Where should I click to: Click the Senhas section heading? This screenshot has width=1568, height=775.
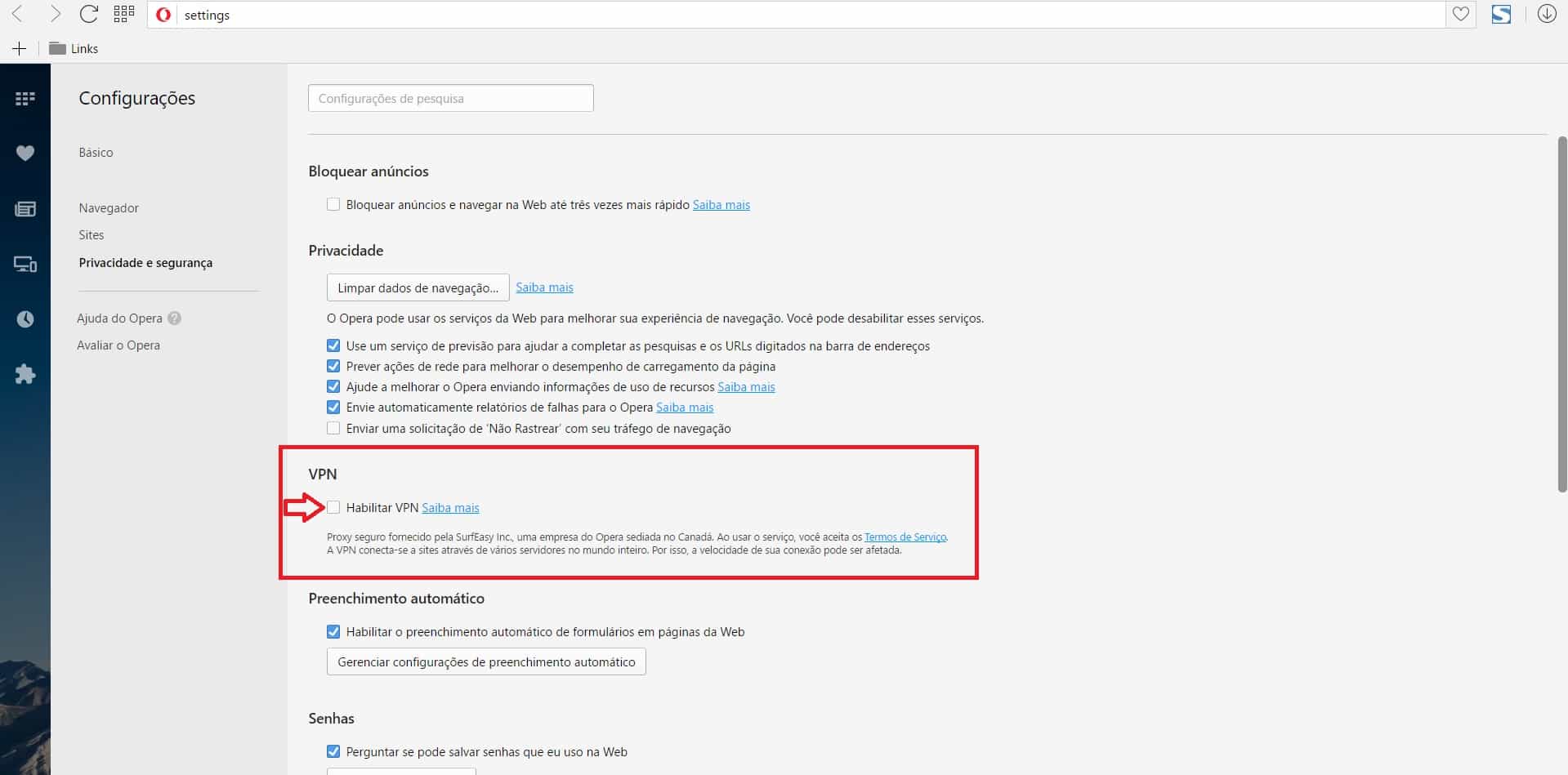pyautogui.click(x=331, y=718)
